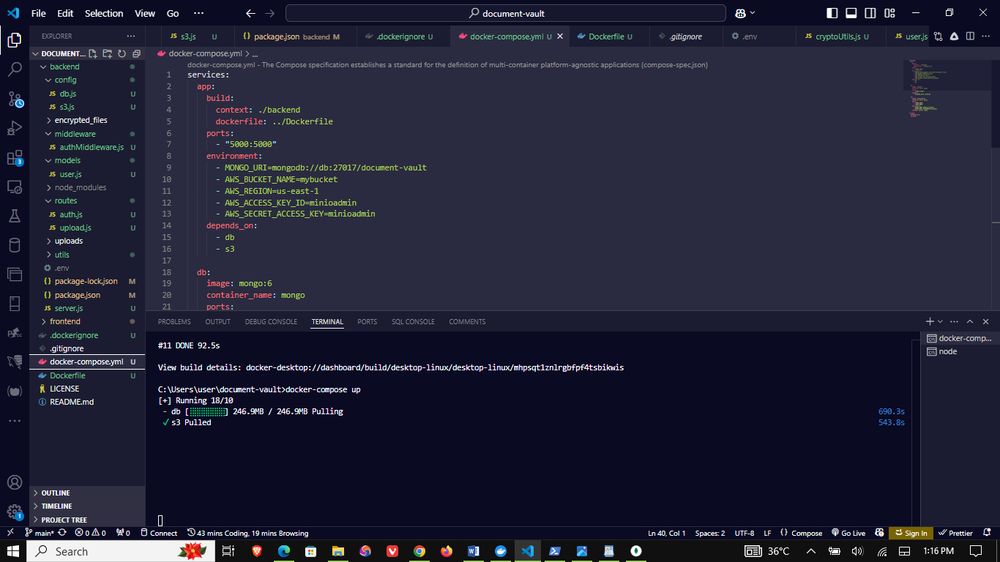1000x562 pixels.
Task: Open the File menu
Action: click(x=38, y=13)
